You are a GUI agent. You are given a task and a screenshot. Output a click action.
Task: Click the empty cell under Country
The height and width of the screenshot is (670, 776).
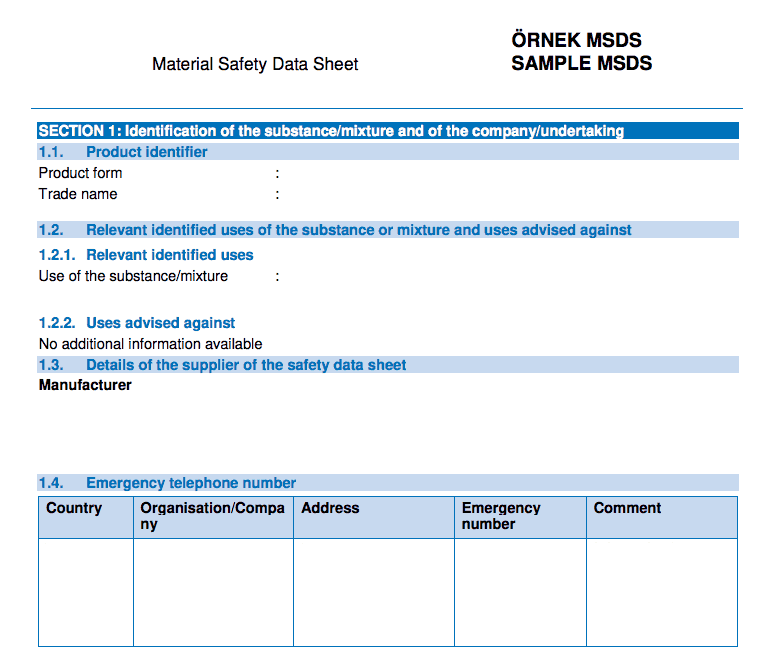tap(86, 592)
